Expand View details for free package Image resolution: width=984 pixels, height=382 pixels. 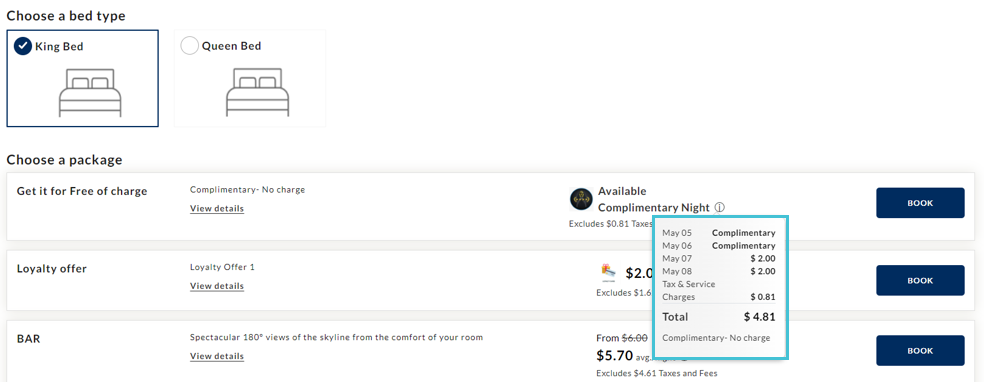tap(217, 208)
